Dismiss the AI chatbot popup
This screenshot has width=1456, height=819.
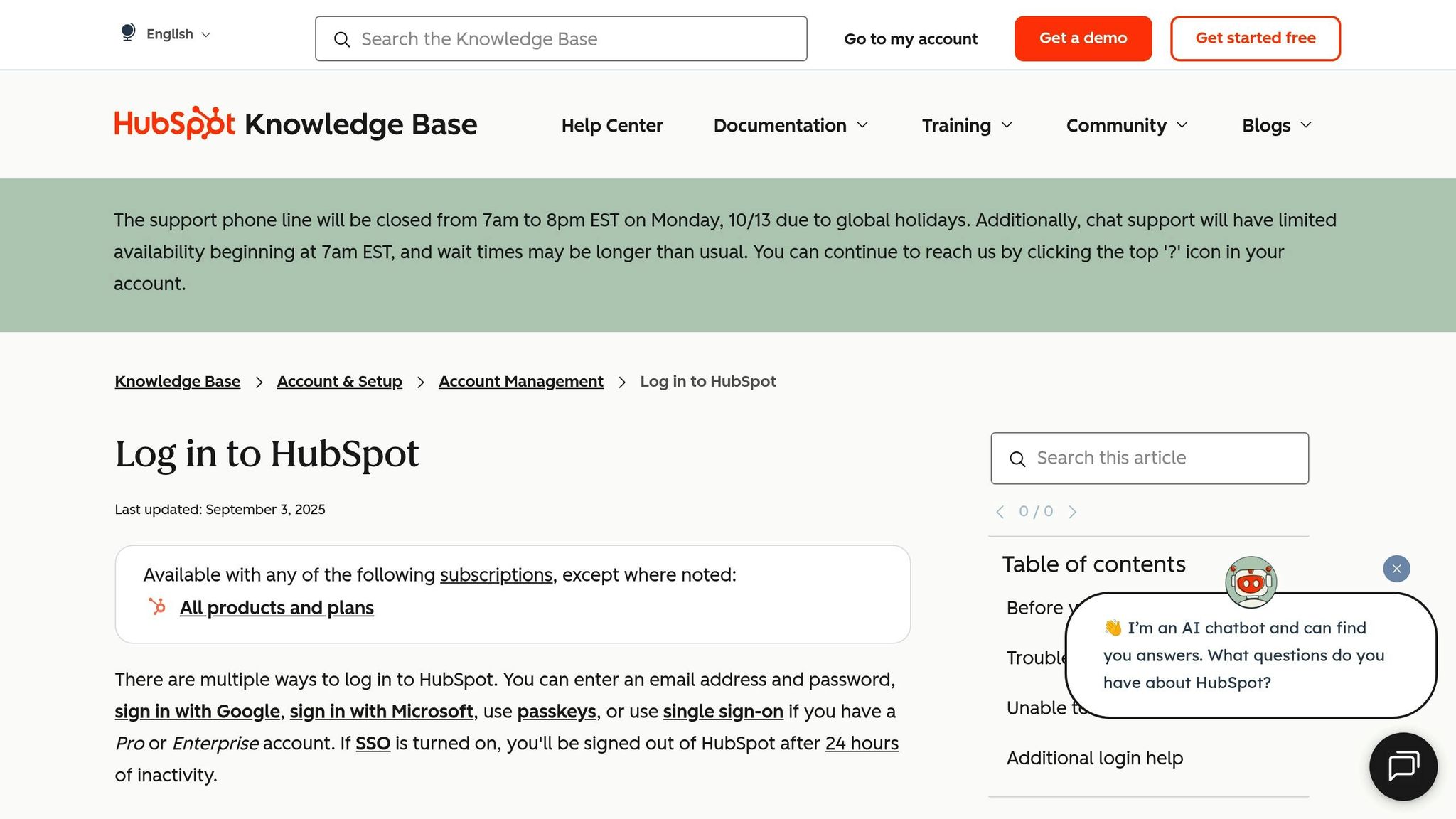click(1396, 569)
